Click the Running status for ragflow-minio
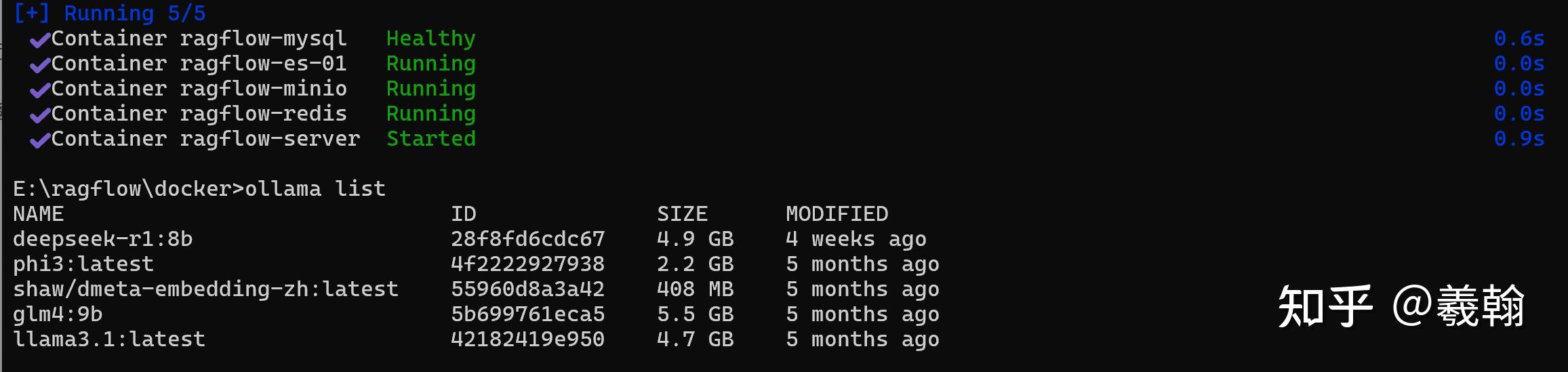 [x=430, y=89]
